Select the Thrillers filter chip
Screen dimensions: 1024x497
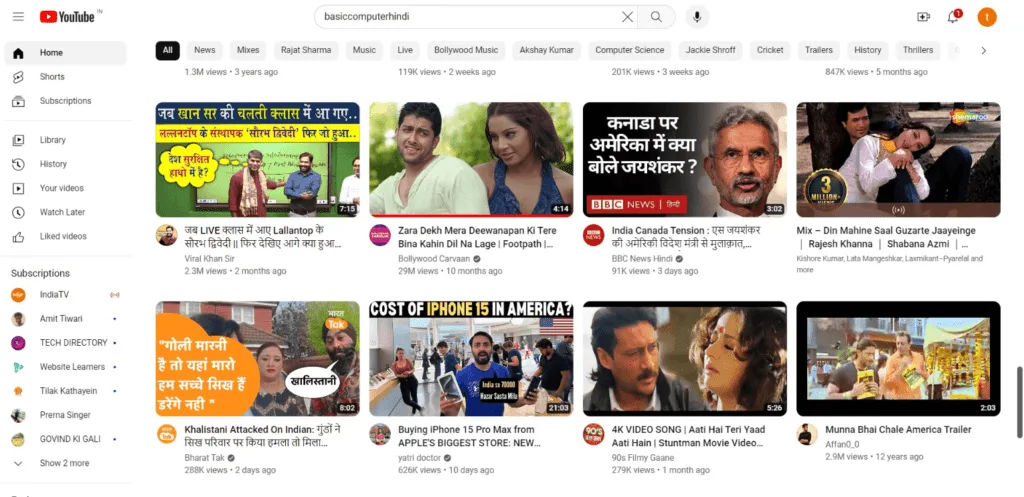(x=918, y=50)
